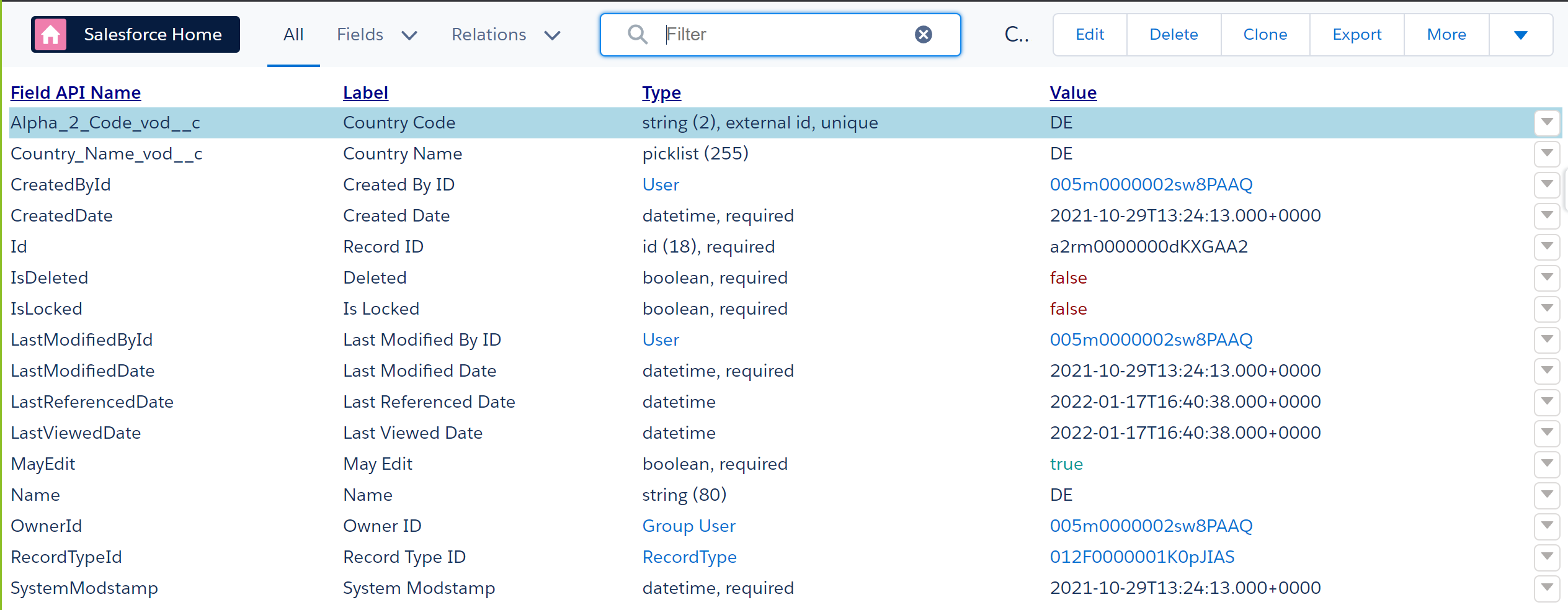The height and width of the screenshot is (610, 1568).
Task: Open the row action arrow for MayEdit
Action: point(1546,464)
